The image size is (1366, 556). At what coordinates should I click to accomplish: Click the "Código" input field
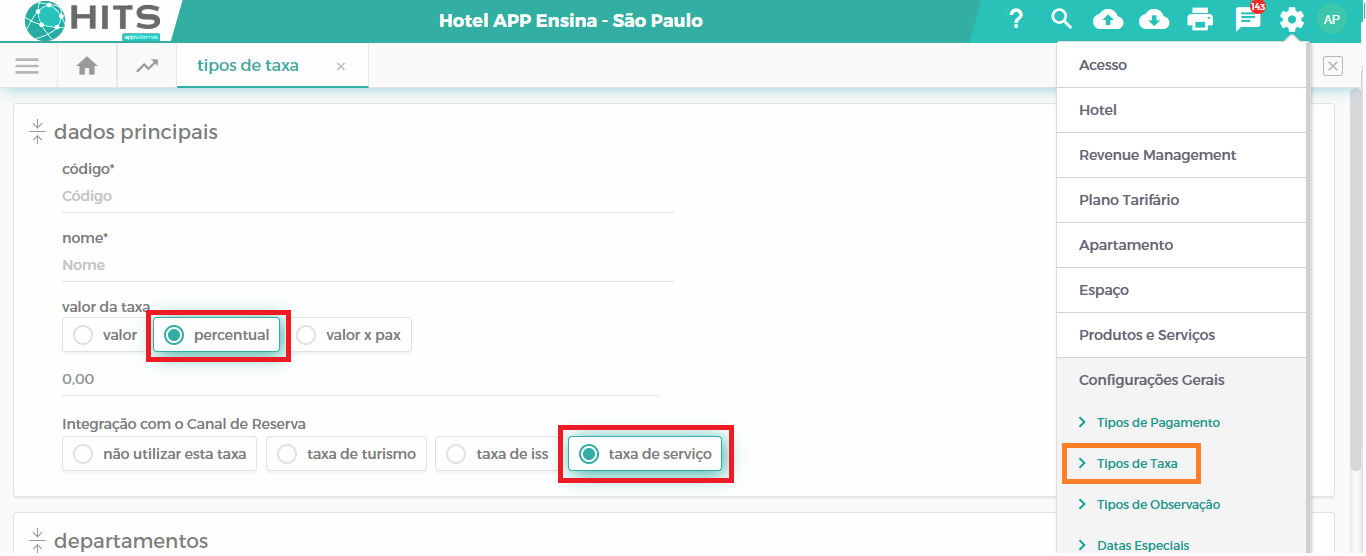point(368,196)
